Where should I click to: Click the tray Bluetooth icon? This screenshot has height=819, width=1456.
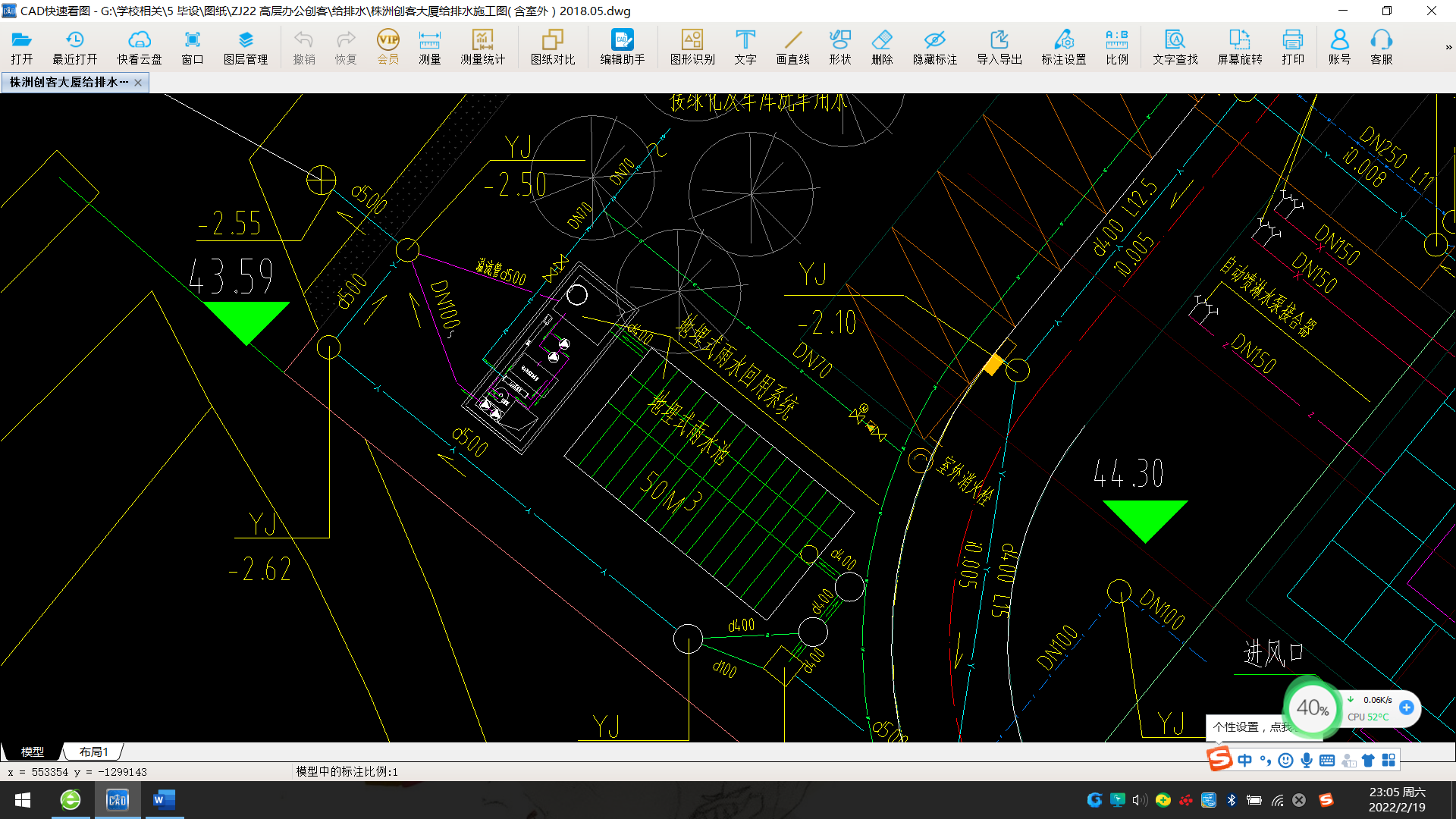pyautogui.click(x=1232, y=800)
